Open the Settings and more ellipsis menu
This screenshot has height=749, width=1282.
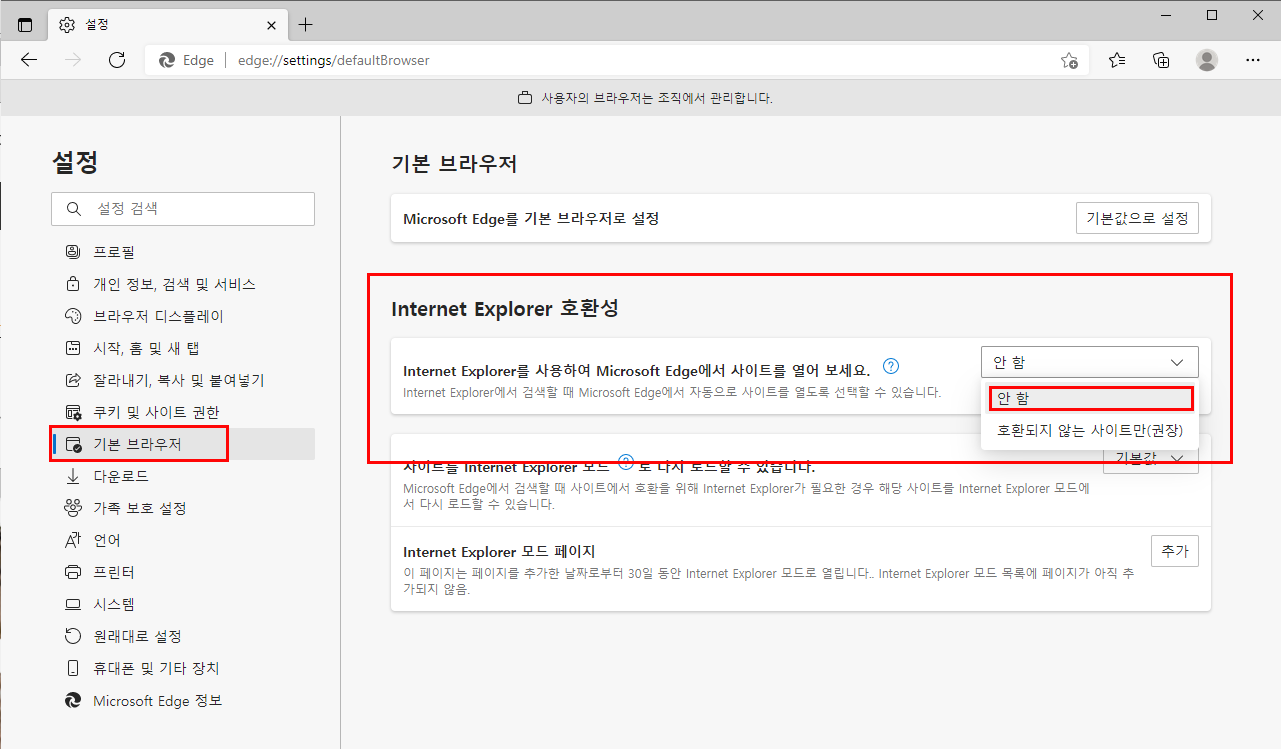(x=1252, y=60)
